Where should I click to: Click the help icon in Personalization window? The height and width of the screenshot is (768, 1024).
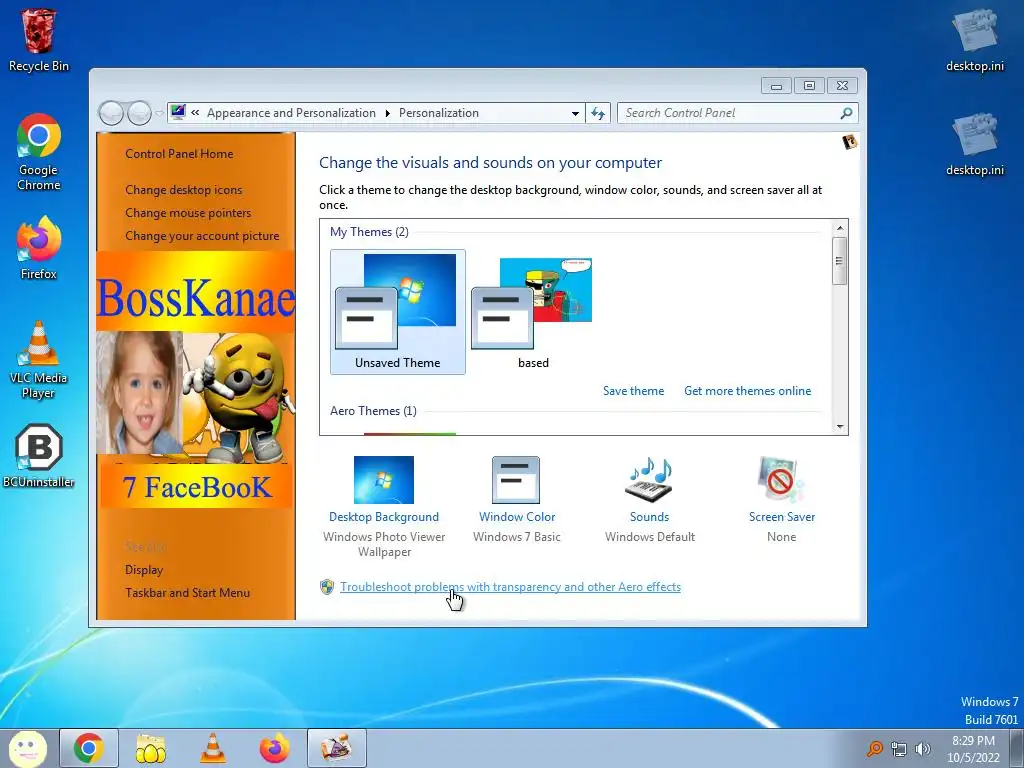pyautogui.click(x=849, y=142)
